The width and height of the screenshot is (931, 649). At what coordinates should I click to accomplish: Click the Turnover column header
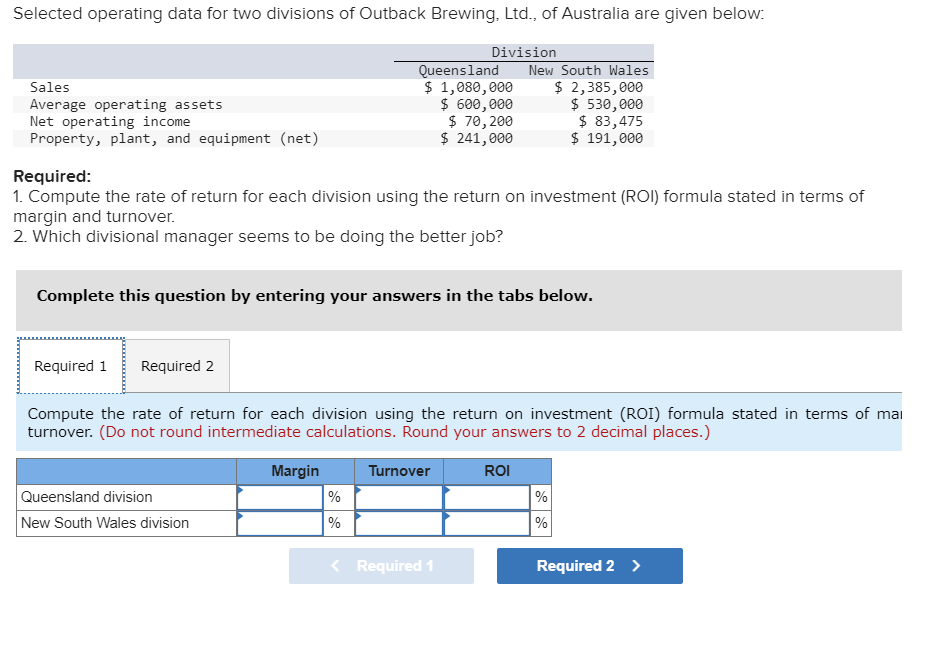[x=398, y=471]
